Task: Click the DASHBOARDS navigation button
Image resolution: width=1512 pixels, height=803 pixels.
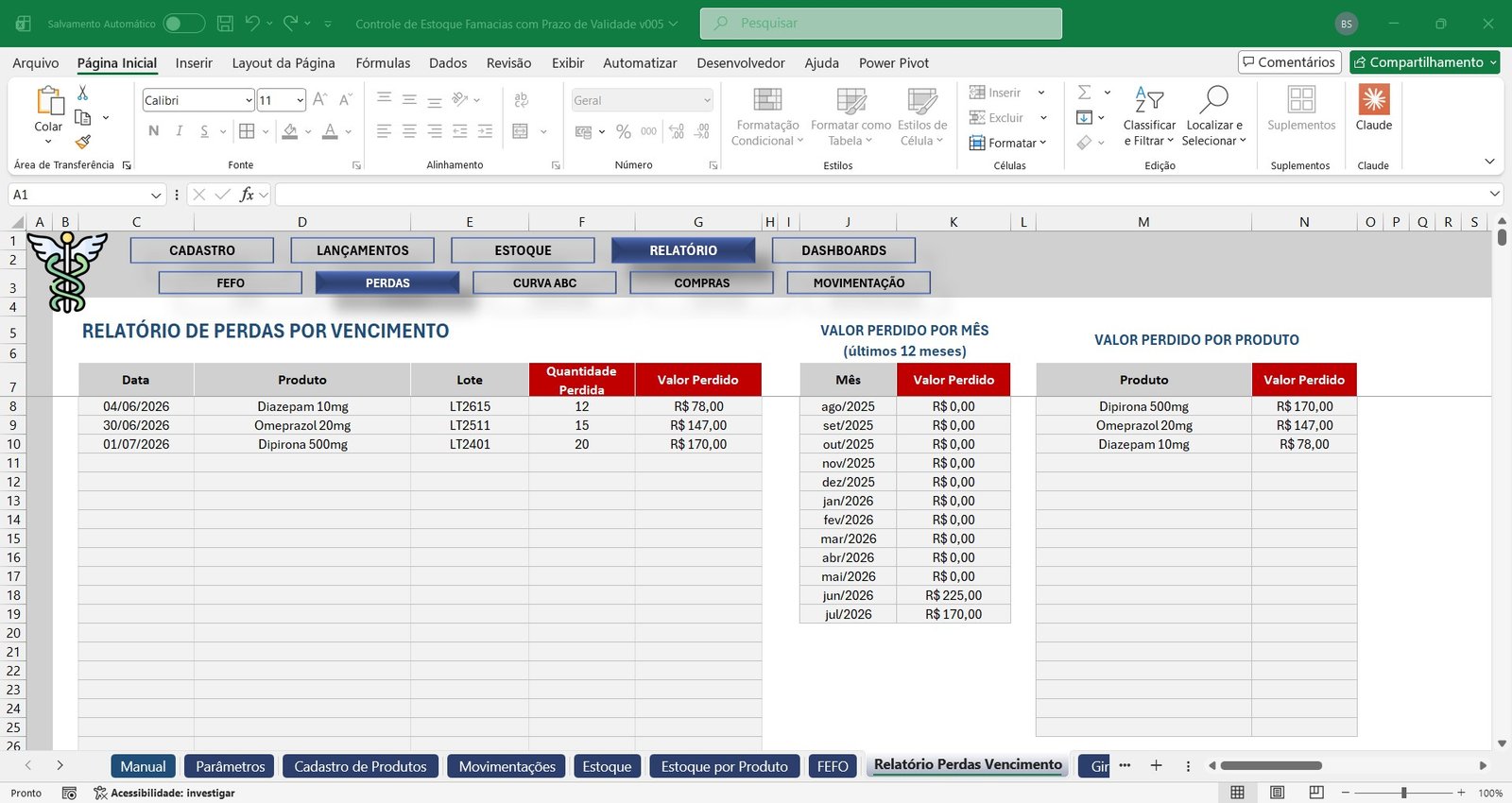Action: click(x=844, y=250)
